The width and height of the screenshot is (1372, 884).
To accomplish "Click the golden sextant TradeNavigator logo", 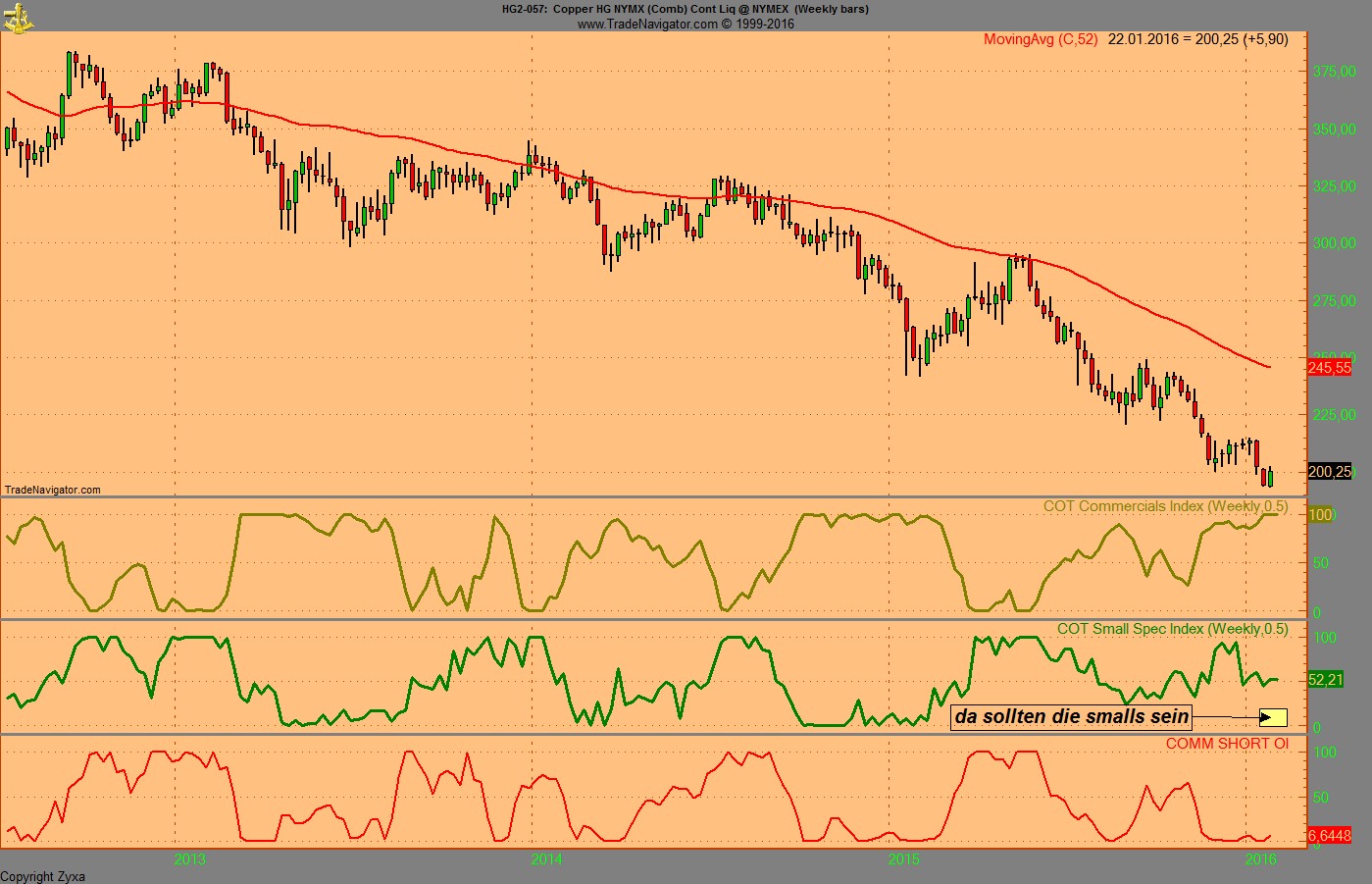I will click(x=17, y=17).
